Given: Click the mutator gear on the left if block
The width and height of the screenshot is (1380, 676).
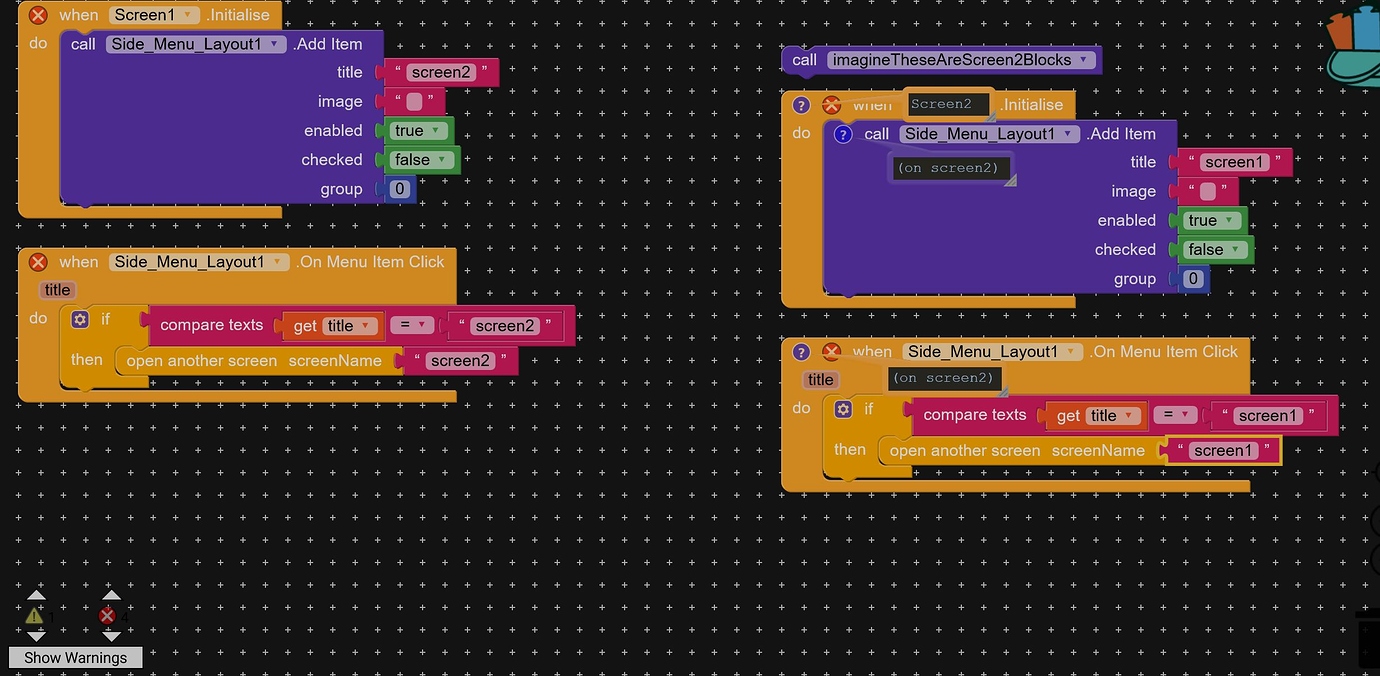Looking at the screenshot, I should pos(81,318).
